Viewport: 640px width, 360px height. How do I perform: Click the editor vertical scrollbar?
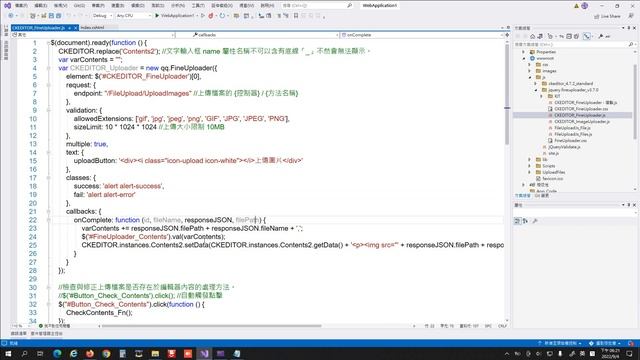[507, 94]
